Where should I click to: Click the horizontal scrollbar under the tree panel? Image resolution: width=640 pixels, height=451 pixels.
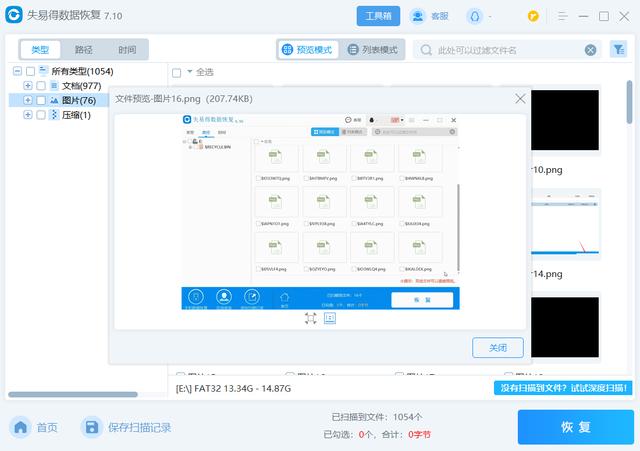tap(73, 394)
